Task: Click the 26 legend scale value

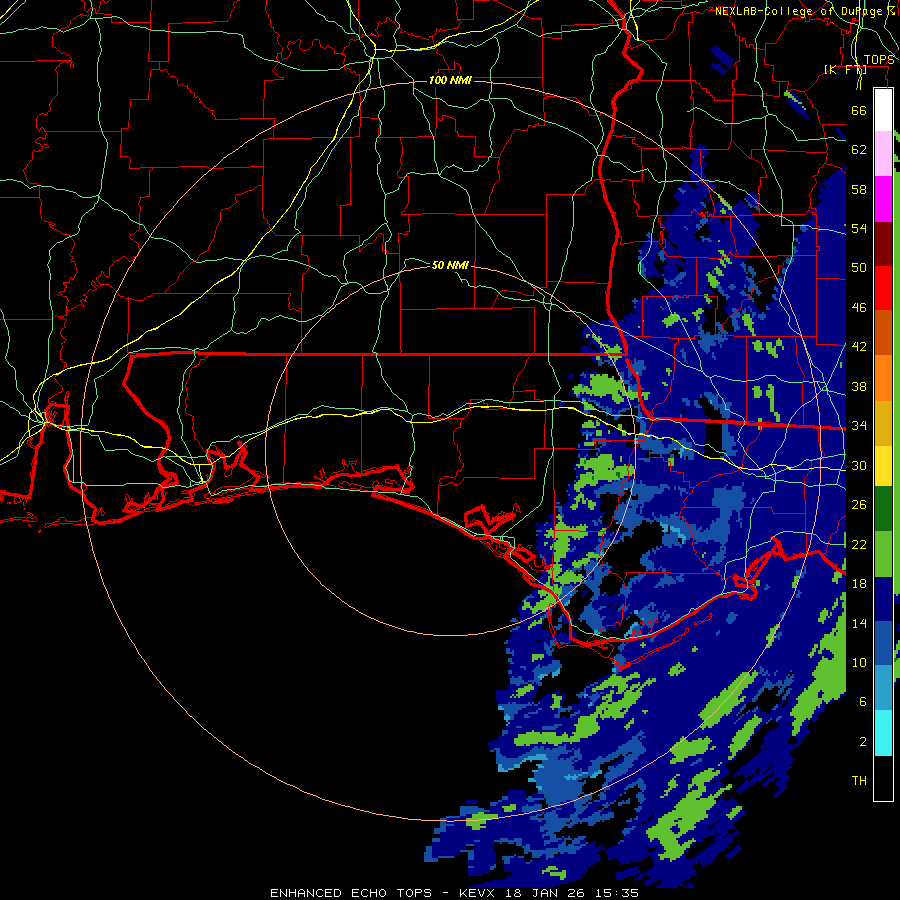Action: coord(859,505)
